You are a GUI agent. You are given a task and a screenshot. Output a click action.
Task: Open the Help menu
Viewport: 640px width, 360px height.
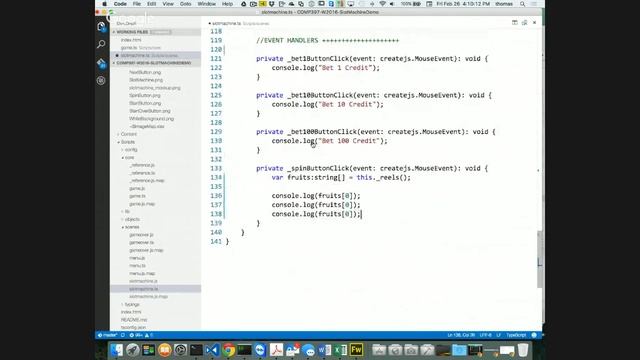(227, 4)
